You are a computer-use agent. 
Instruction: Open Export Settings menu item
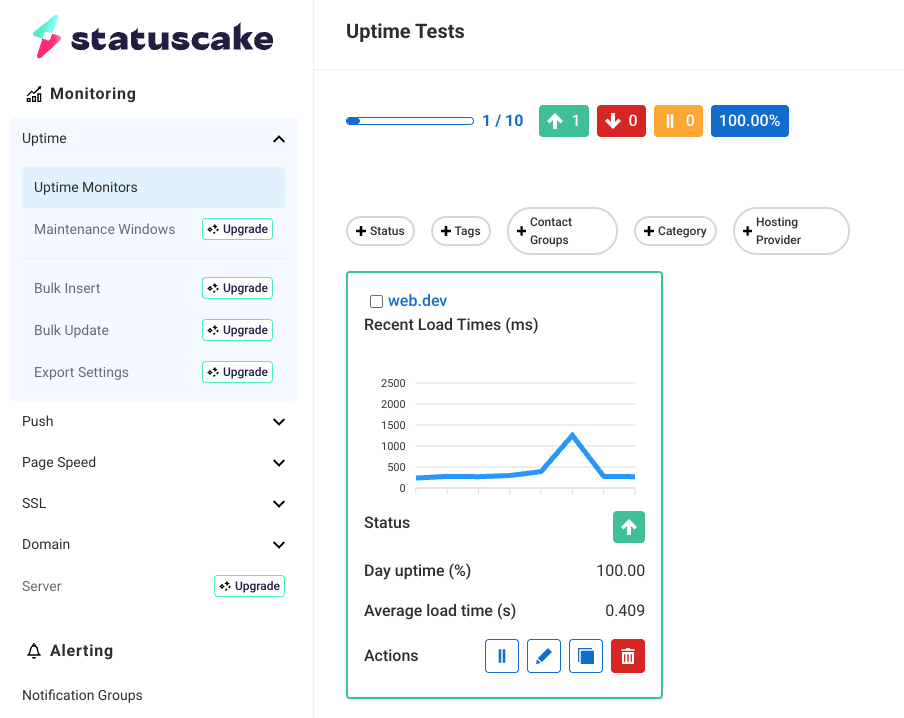pyautogui.click(x=81, y=372)
